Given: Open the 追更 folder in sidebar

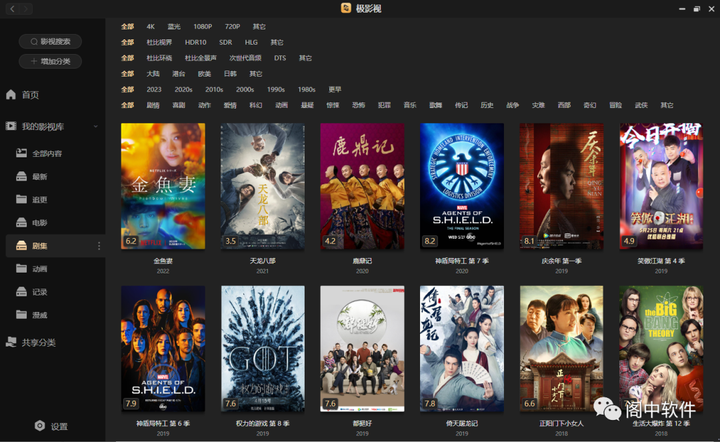Looking at the screenshot, I should click(22, 199).
